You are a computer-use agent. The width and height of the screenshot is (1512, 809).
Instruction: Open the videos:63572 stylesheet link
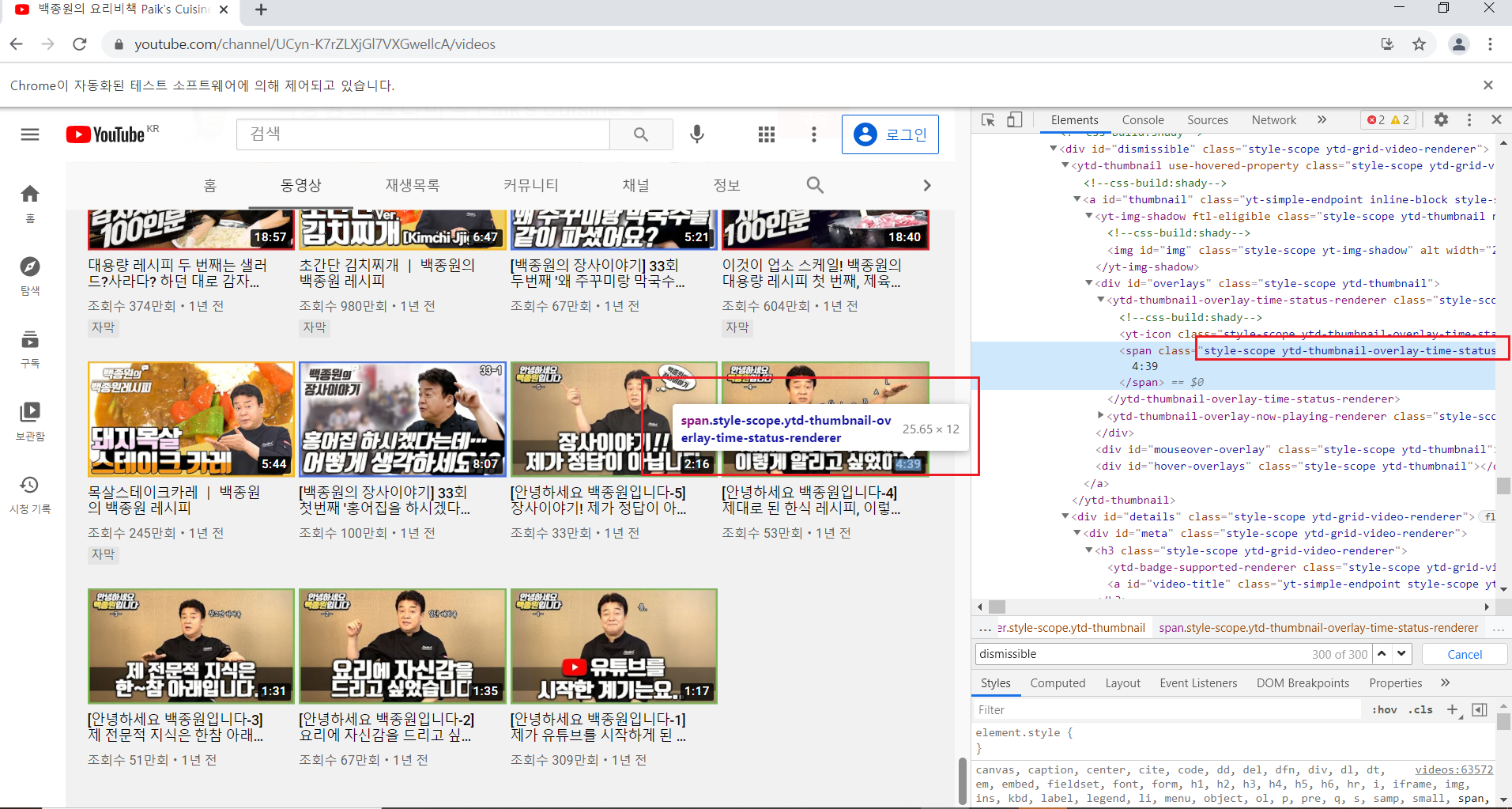coord(1454,769)
